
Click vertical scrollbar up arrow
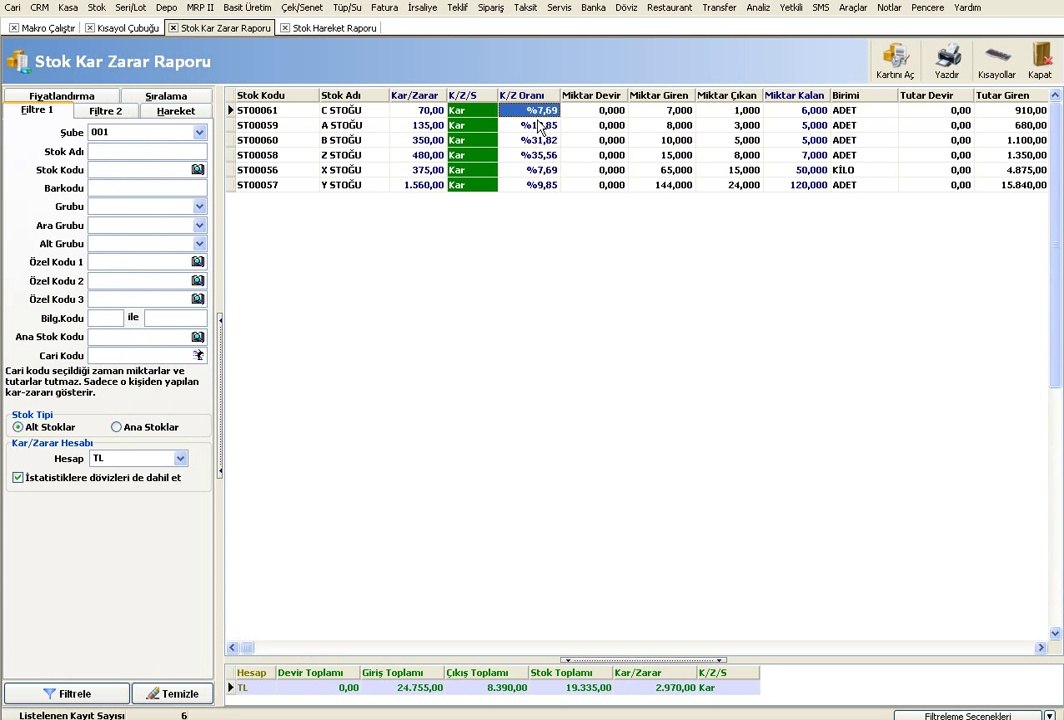tap(1055, 96)
